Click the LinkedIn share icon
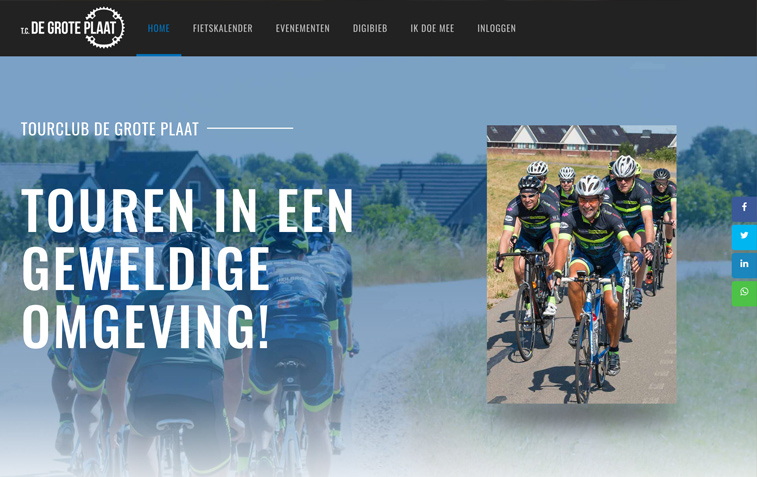Screen dimensions: 757x477 [744, 265]
